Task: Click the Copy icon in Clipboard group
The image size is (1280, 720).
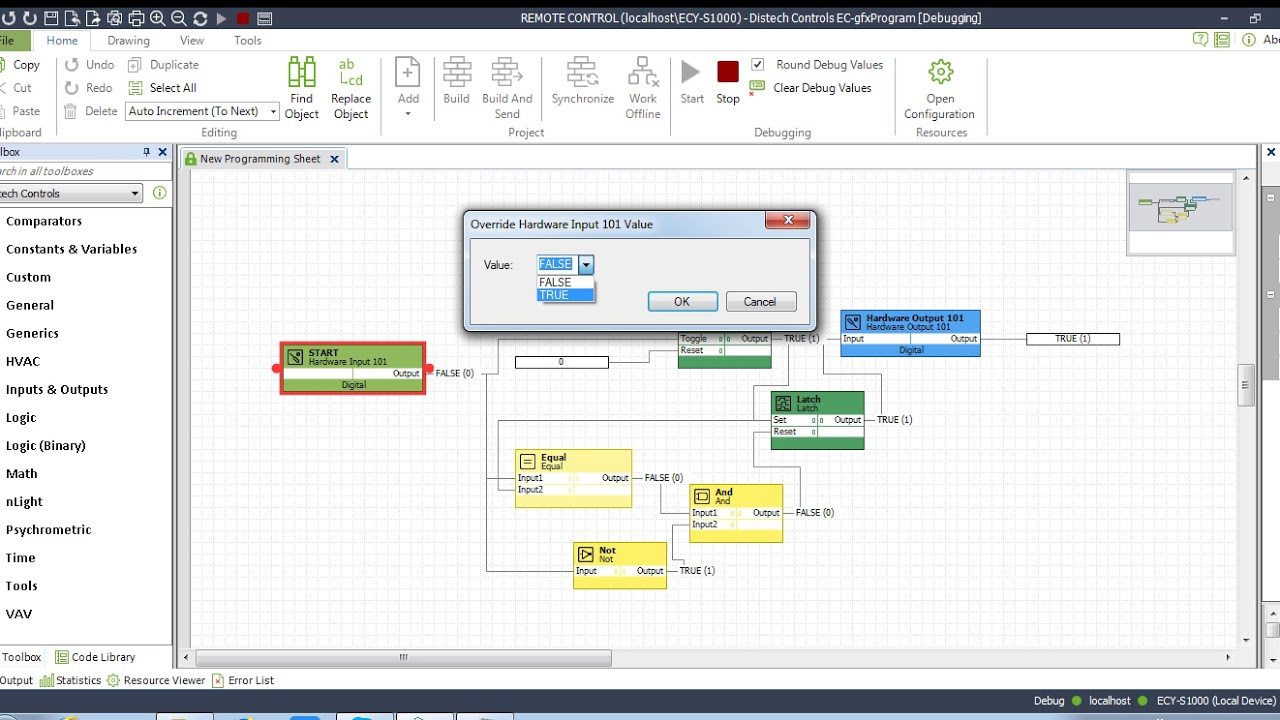Action: click(3, 65)
